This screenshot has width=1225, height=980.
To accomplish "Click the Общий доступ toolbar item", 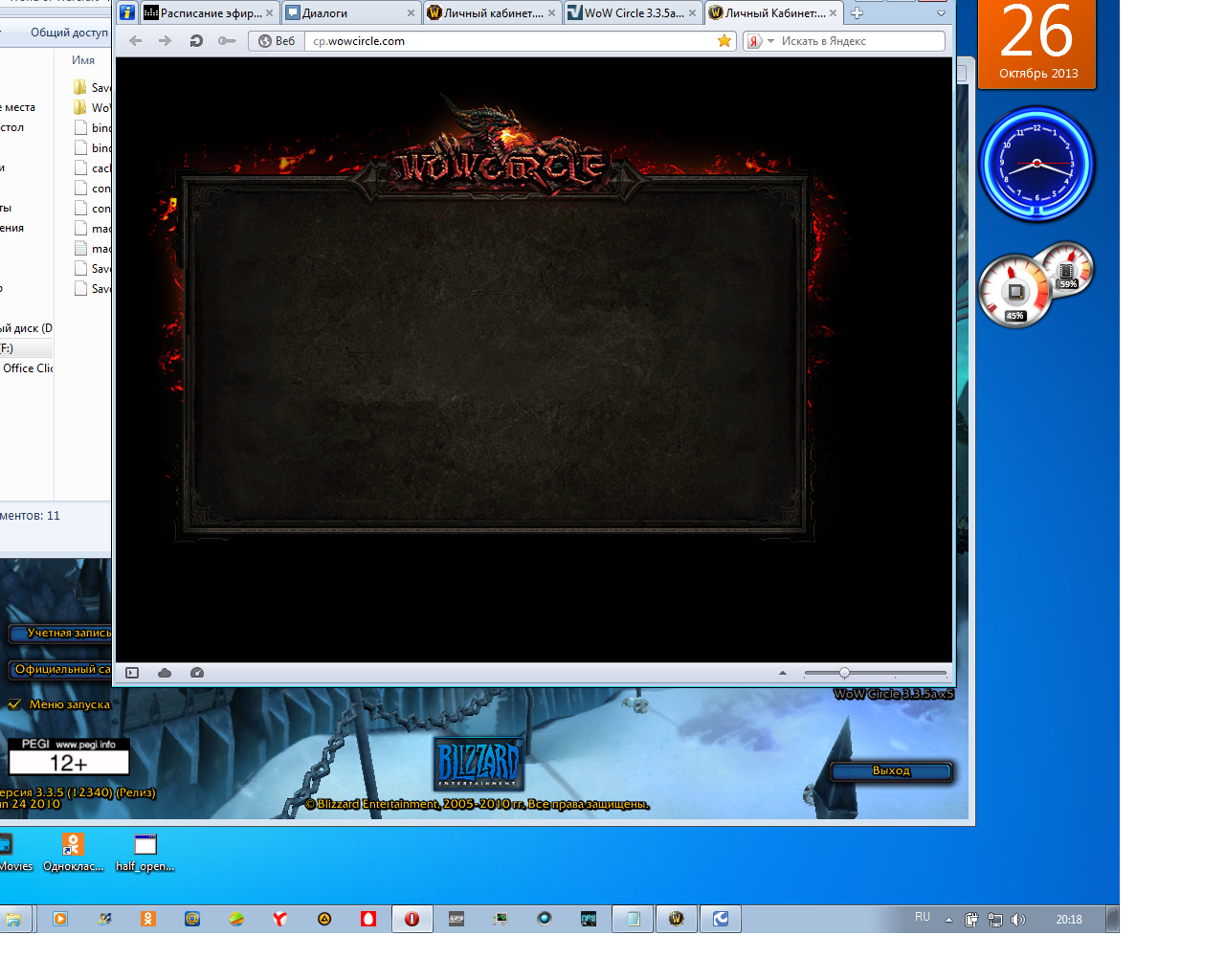I will [x=69, y=33].
